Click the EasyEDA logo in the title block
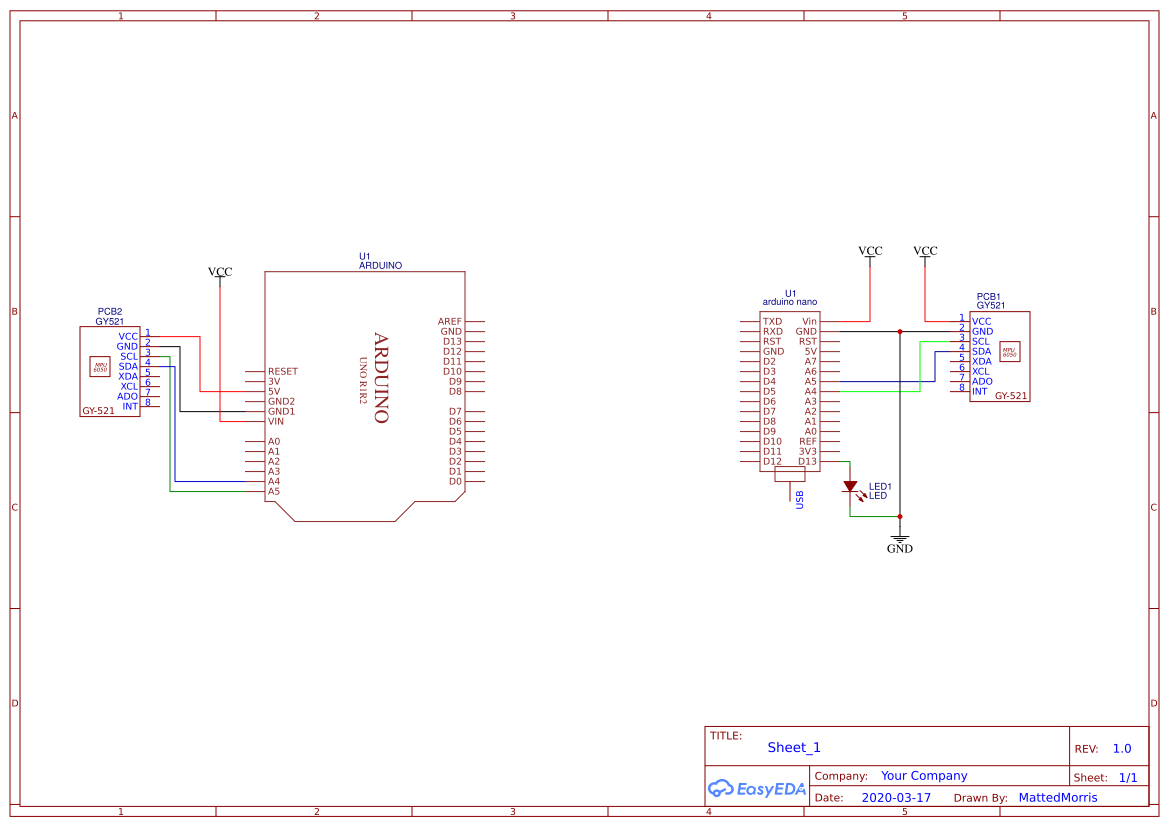The height and width of the screenshot is (827, 1169). click(757, 788)
